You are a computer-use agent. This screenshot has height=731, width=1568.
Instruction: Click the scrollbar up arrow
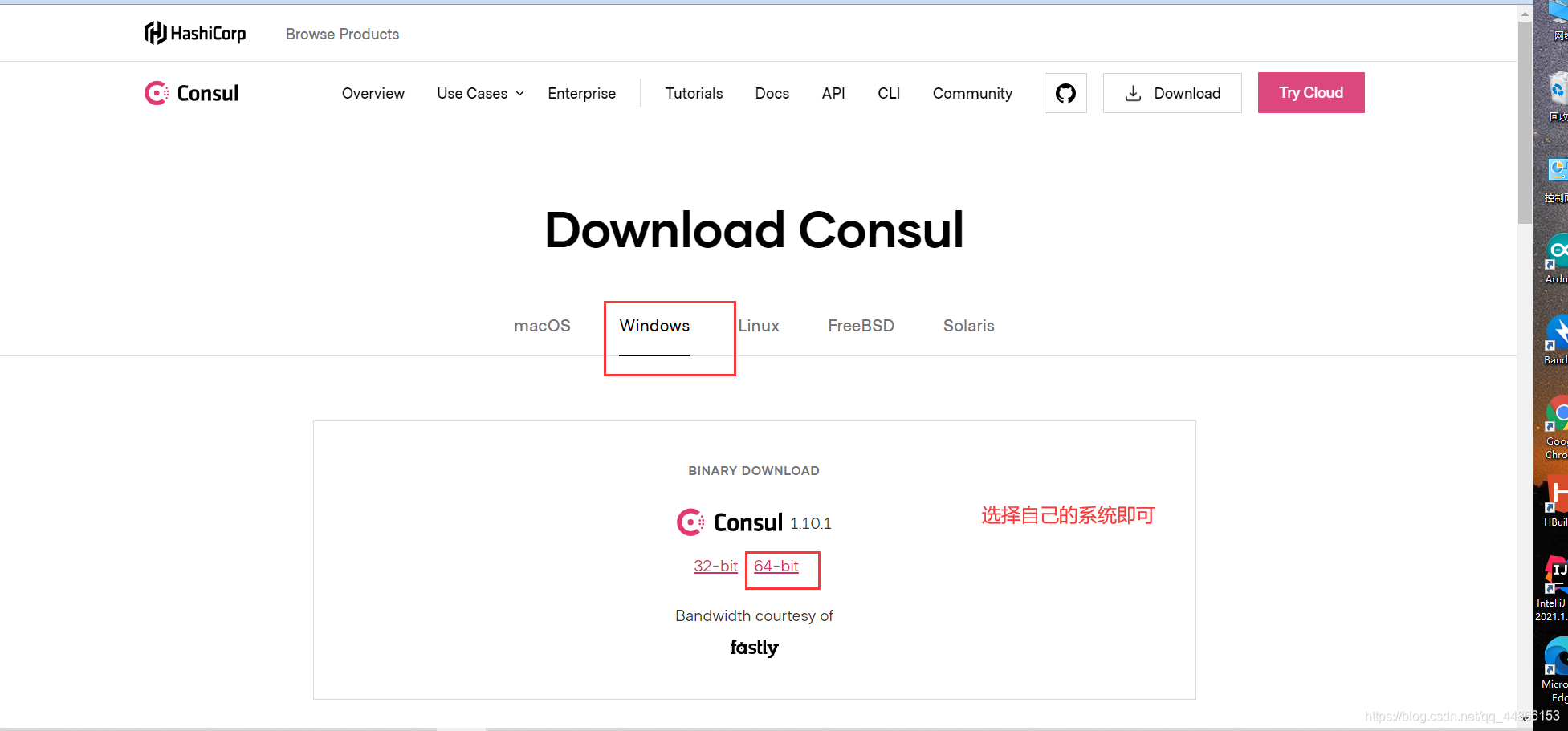click(1525, 14)
